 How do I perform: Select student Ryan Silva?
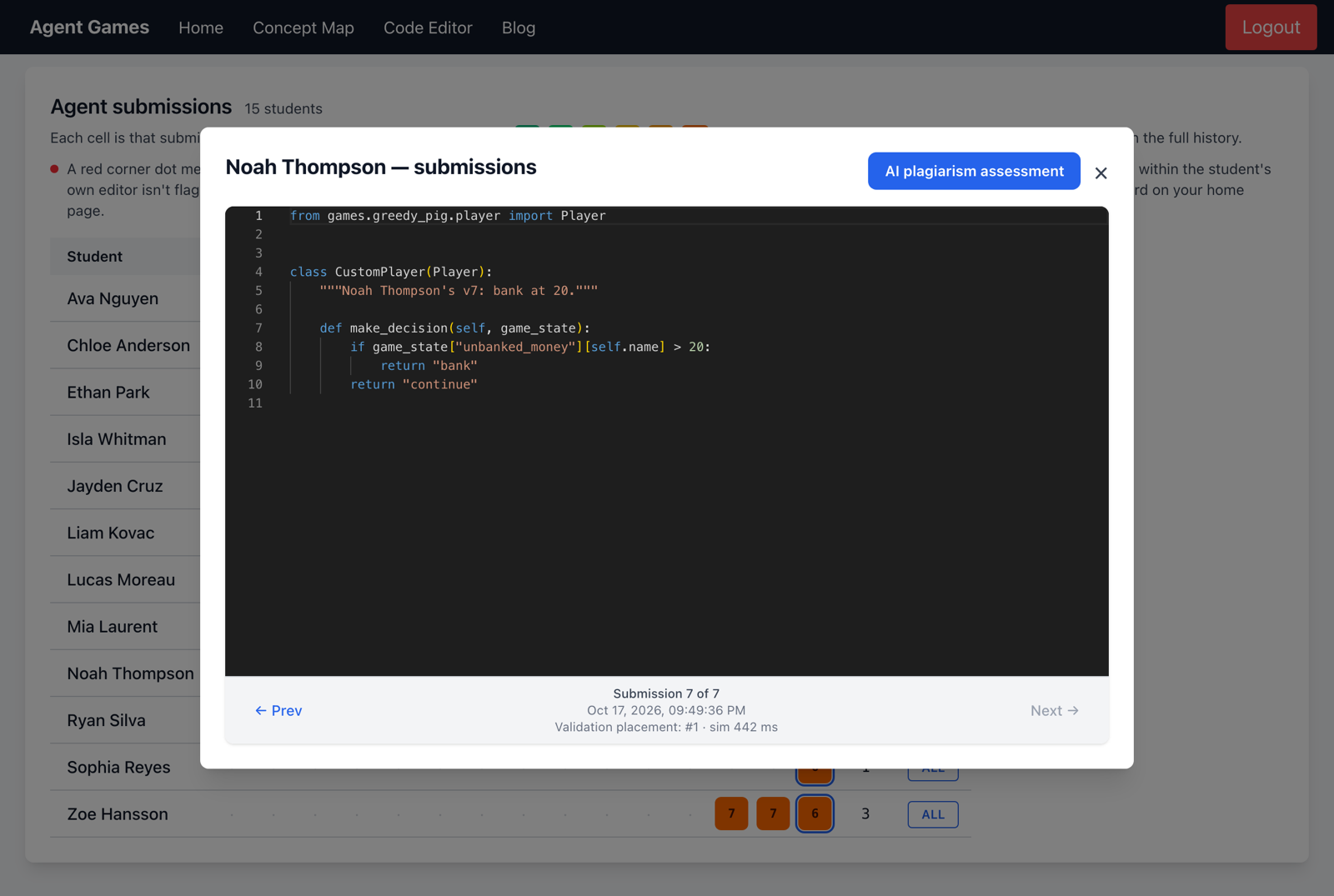106,720
